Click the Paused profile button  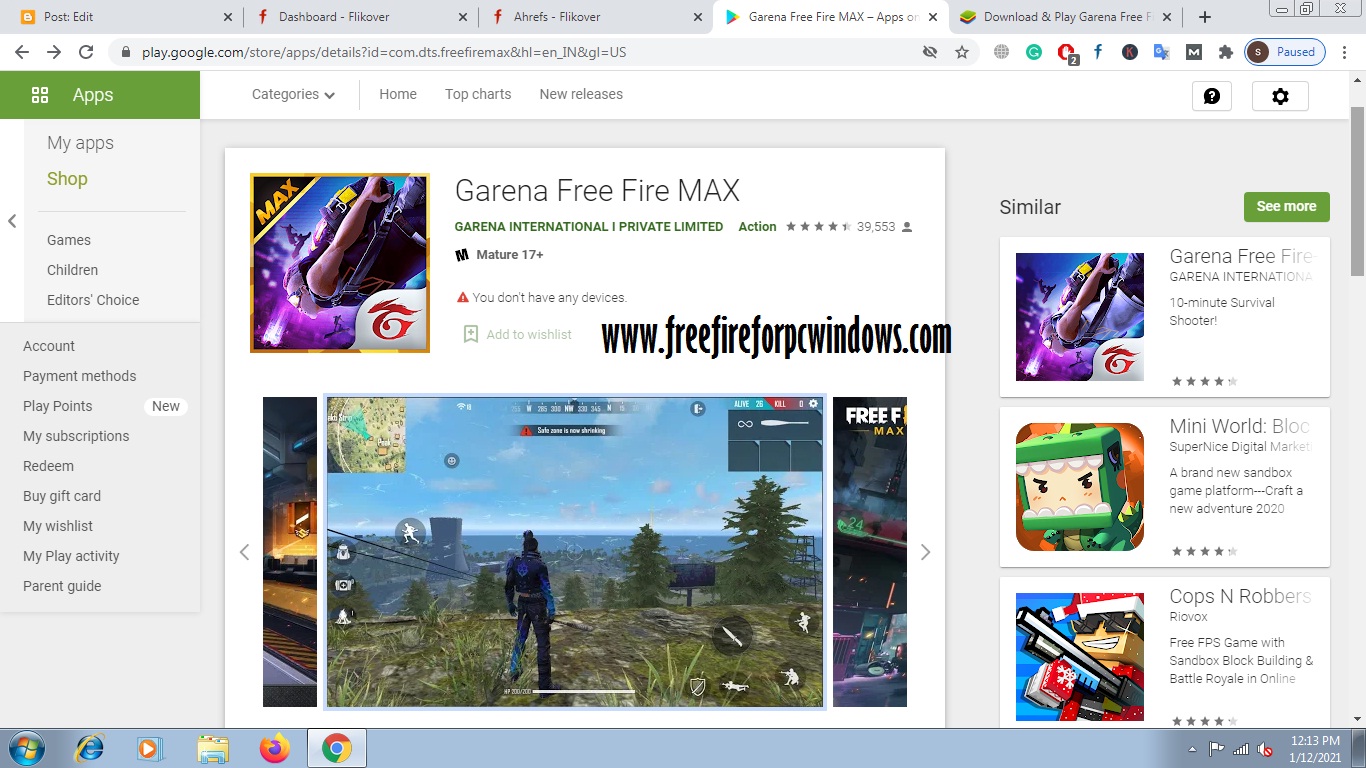pos(1286,52)
